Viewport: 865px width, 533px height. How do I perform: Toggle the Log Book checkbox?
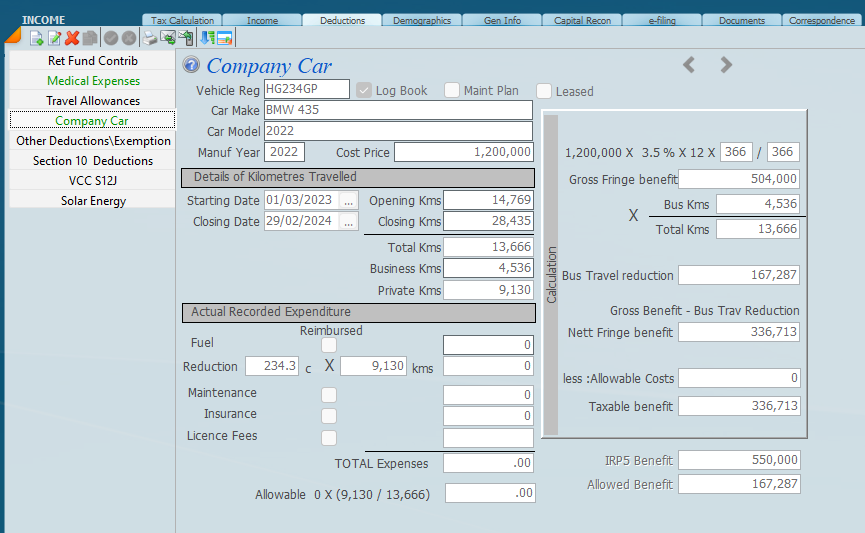coord(365,90)
